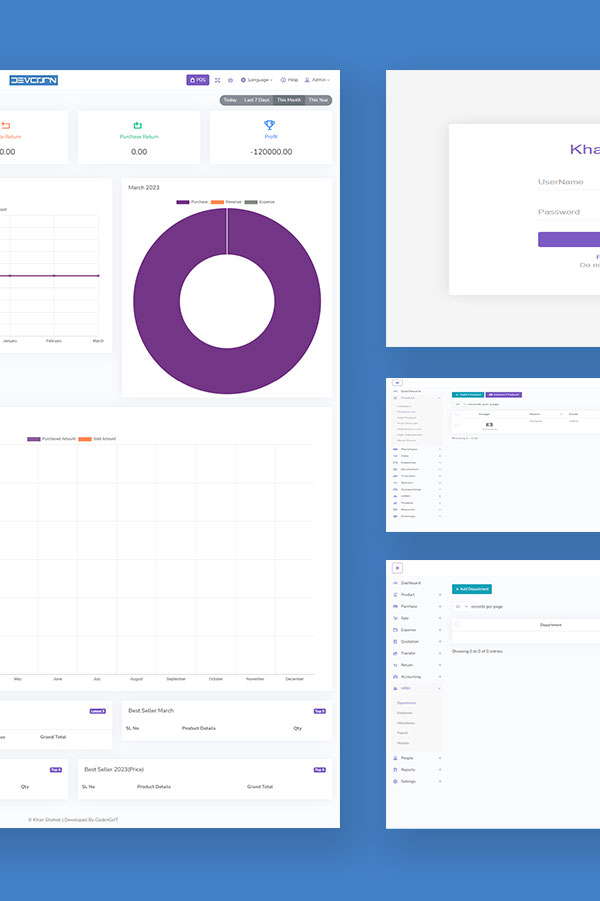Image resolution: width=600 pixels, height=901 pixels.
Task: Toggle the Revenue legend swatch on donut chart
Action: click(217, 202)
